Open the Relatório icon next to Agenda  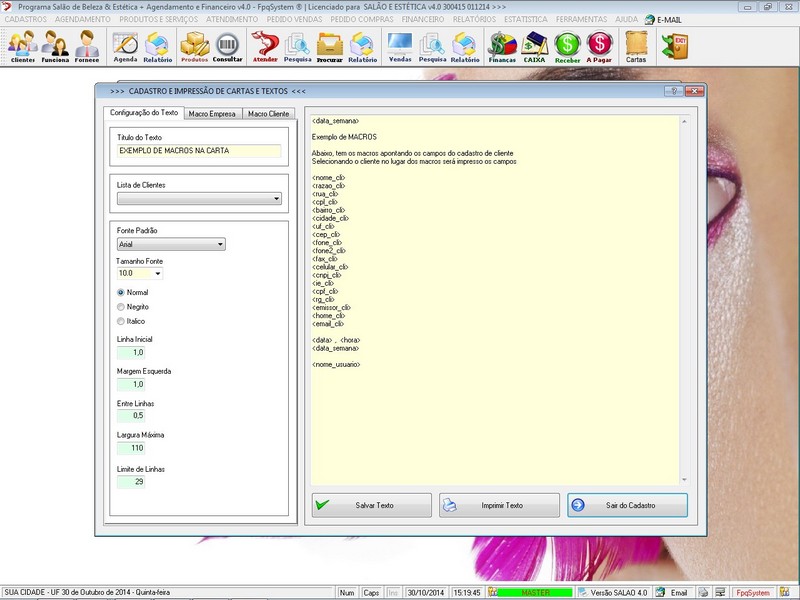157,46
